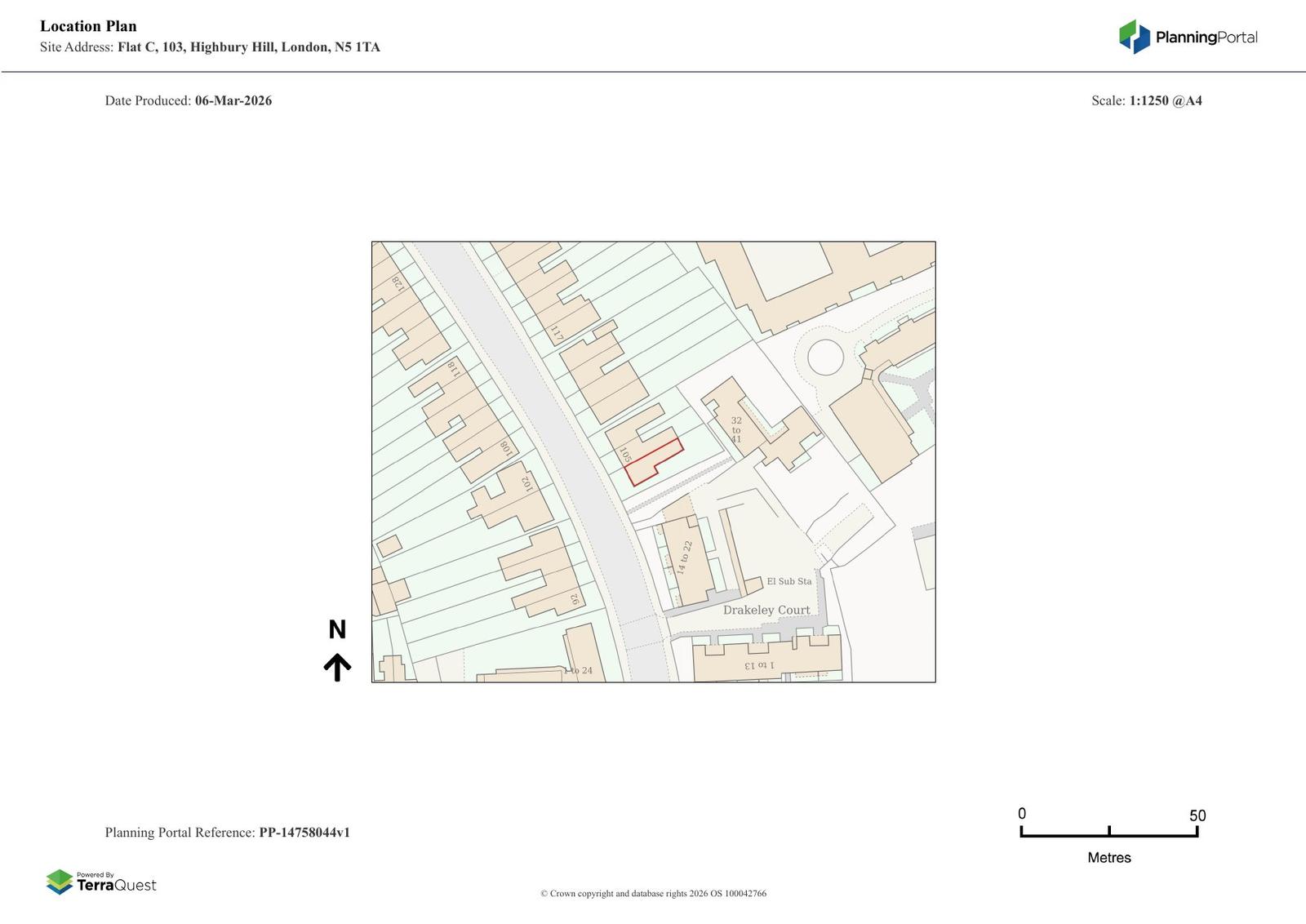Screen dimensions: 1306x924
Task: Click the letter N compass label
Action: coord(337,629)
